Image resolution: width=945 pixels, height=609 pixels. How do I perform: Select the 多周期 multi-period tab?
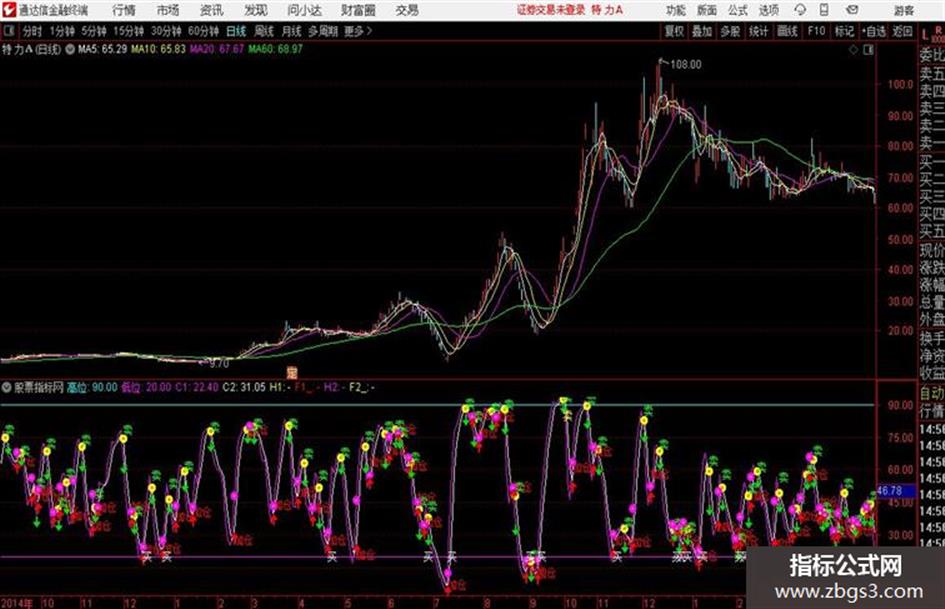pos(323,31)
